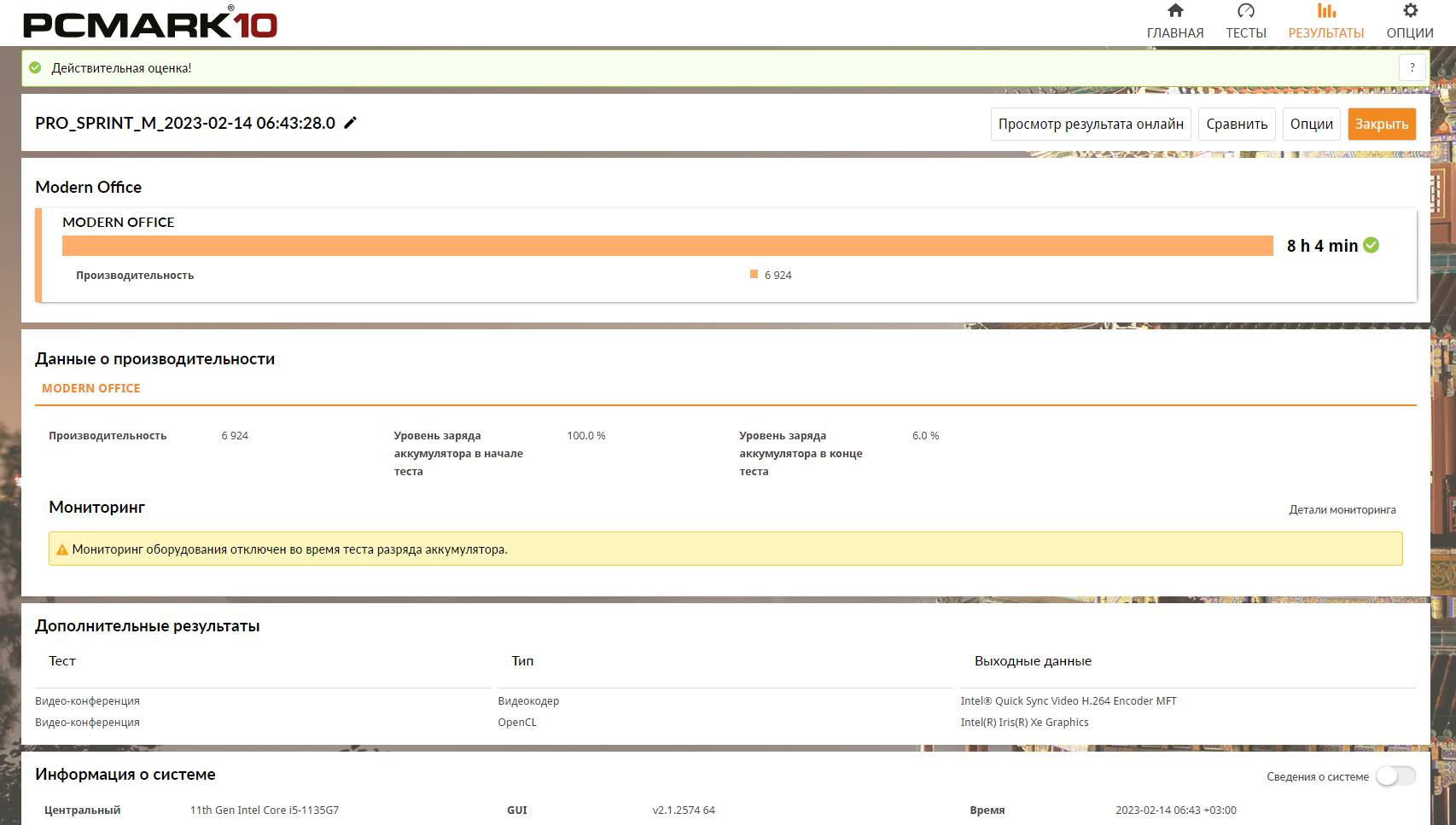Click the Видеокодер cell
Viewport: 1456px width, 825px height.
pos(528,701)
